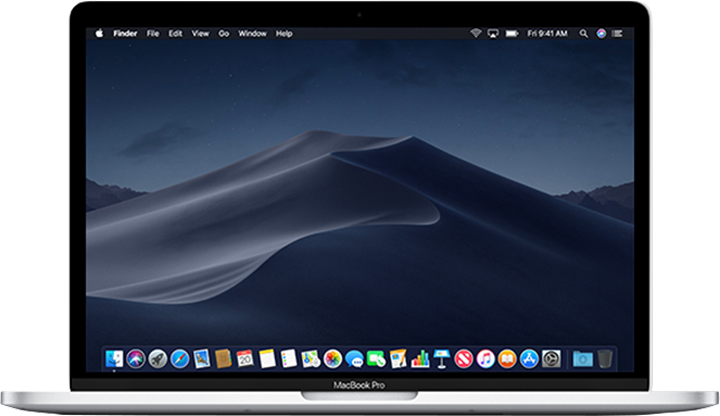
Task: Open Safari compass icon in Dock
Action: pyautogui.click(x=180, y=358)
